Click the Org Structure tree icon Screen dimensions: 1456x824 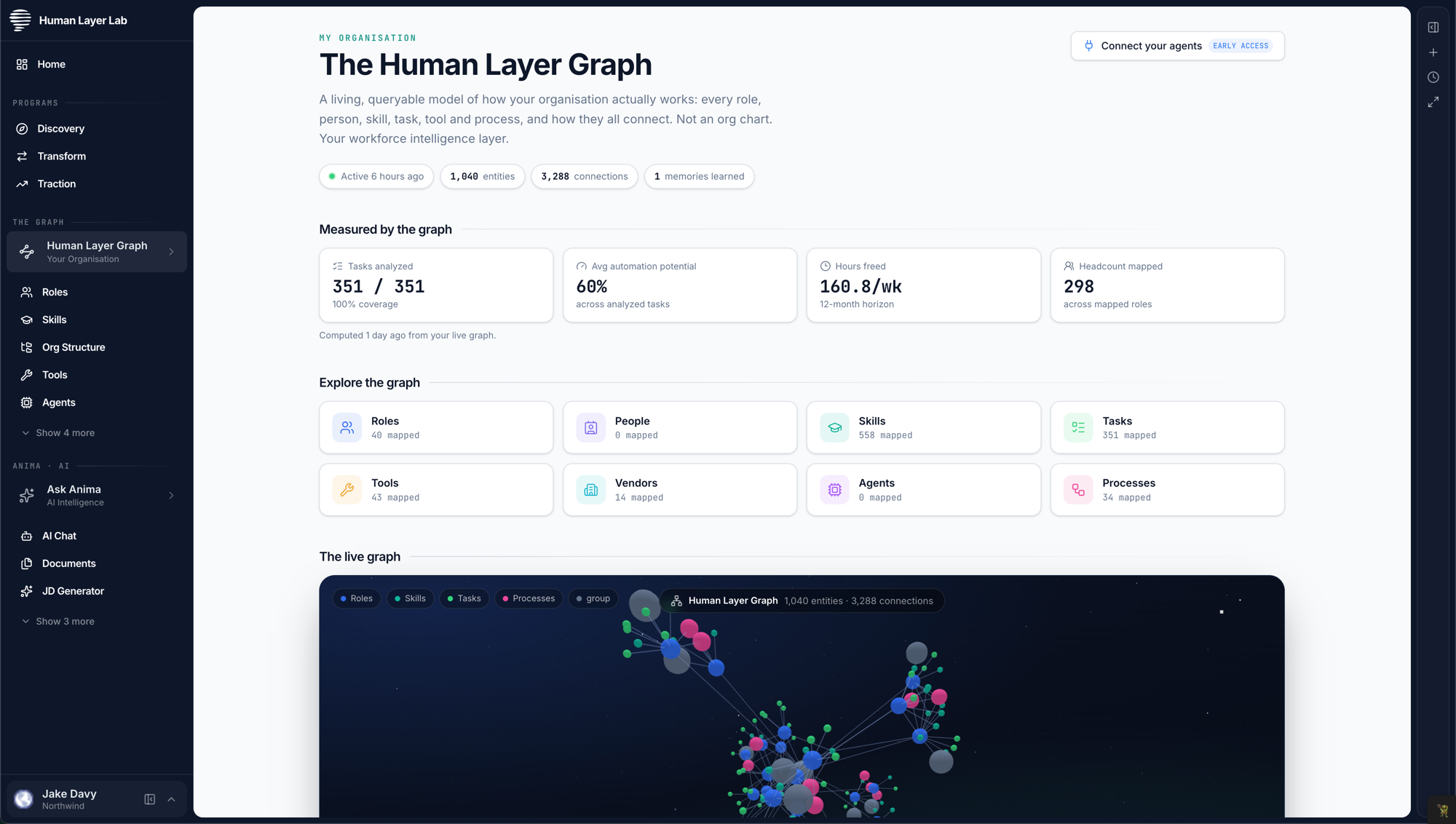(x=26, y=348)
